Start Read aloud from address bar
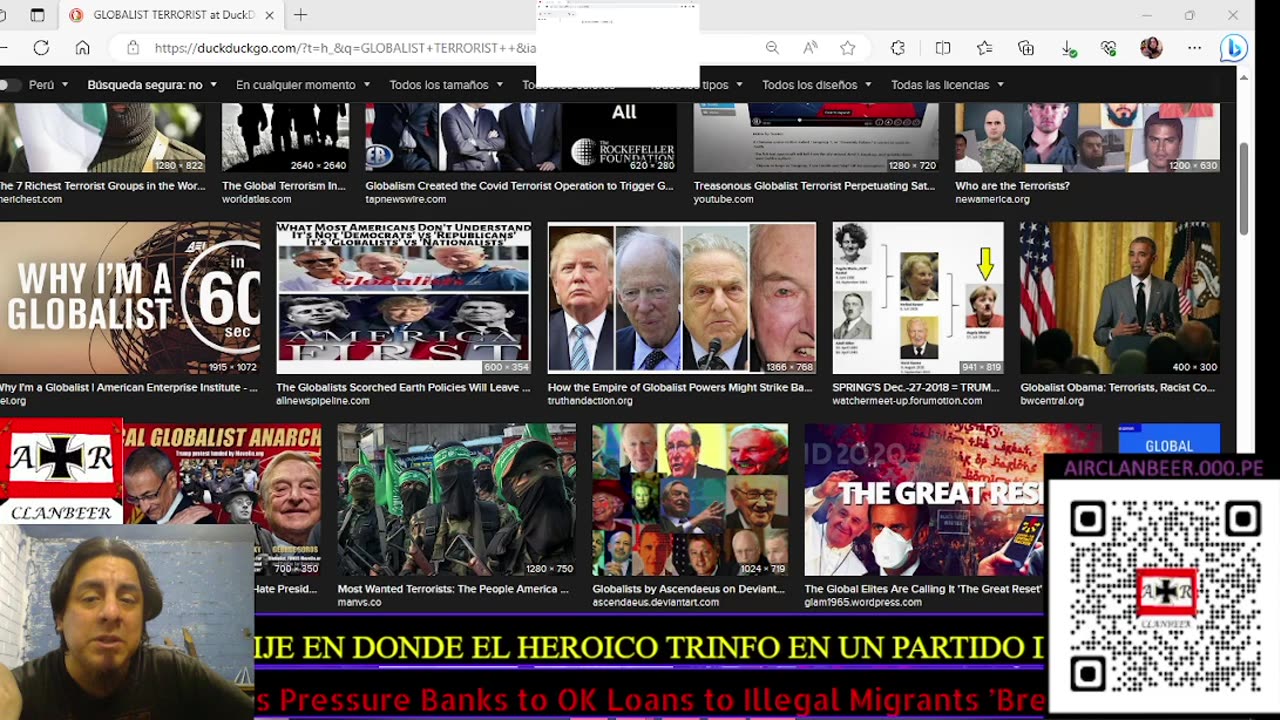Screen dimensions: 1280x720 click(810, 48)
